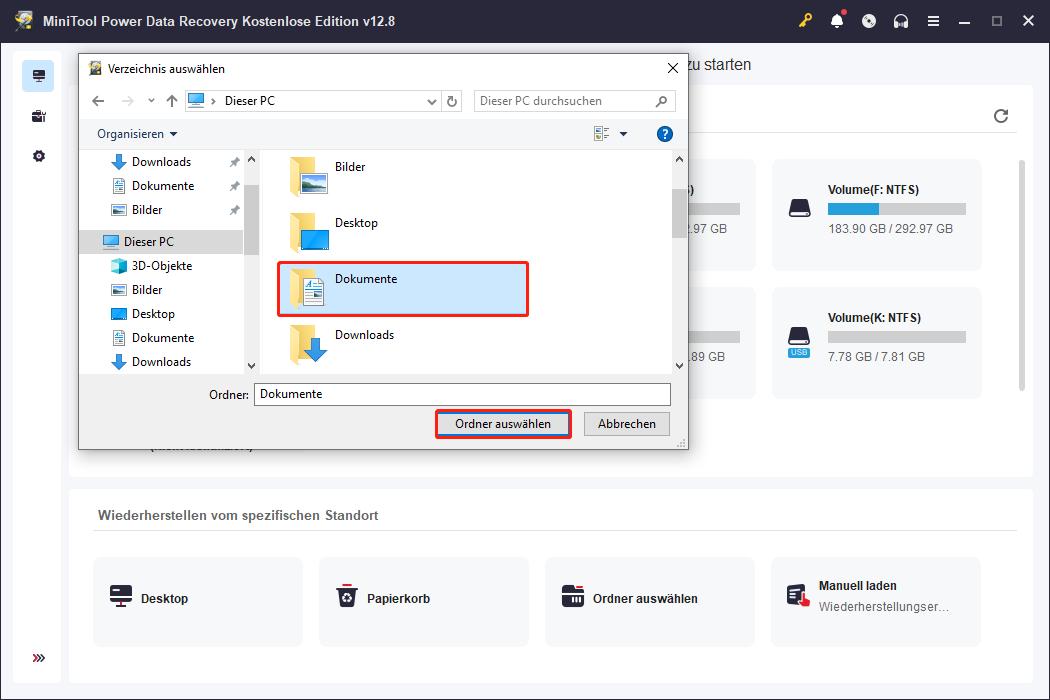Expand the sidebar with the double chevrons
The height and width of the screenshot is (700, 1050).
[38, 658]
